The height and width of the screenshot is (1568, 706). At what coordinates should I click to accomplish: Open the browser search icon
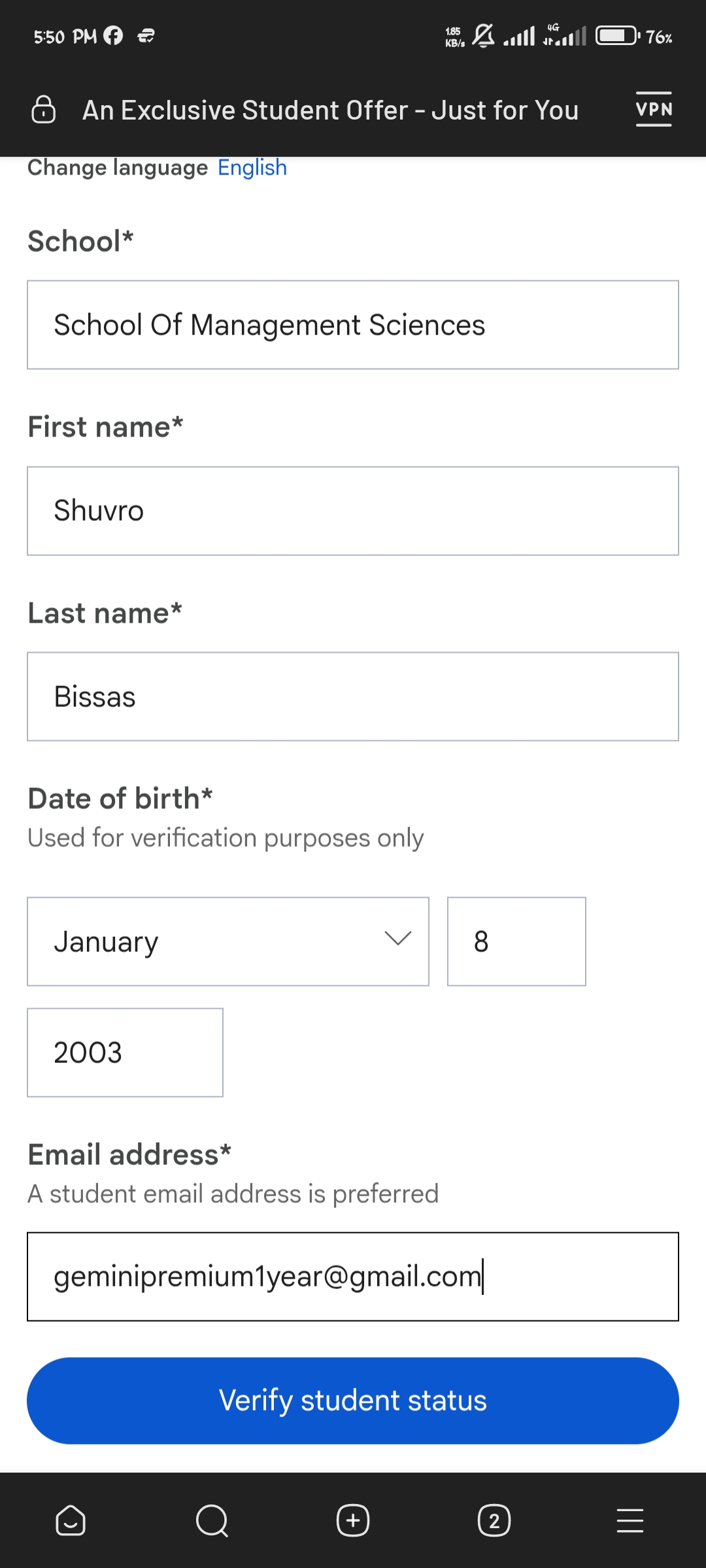[212, 1520]
